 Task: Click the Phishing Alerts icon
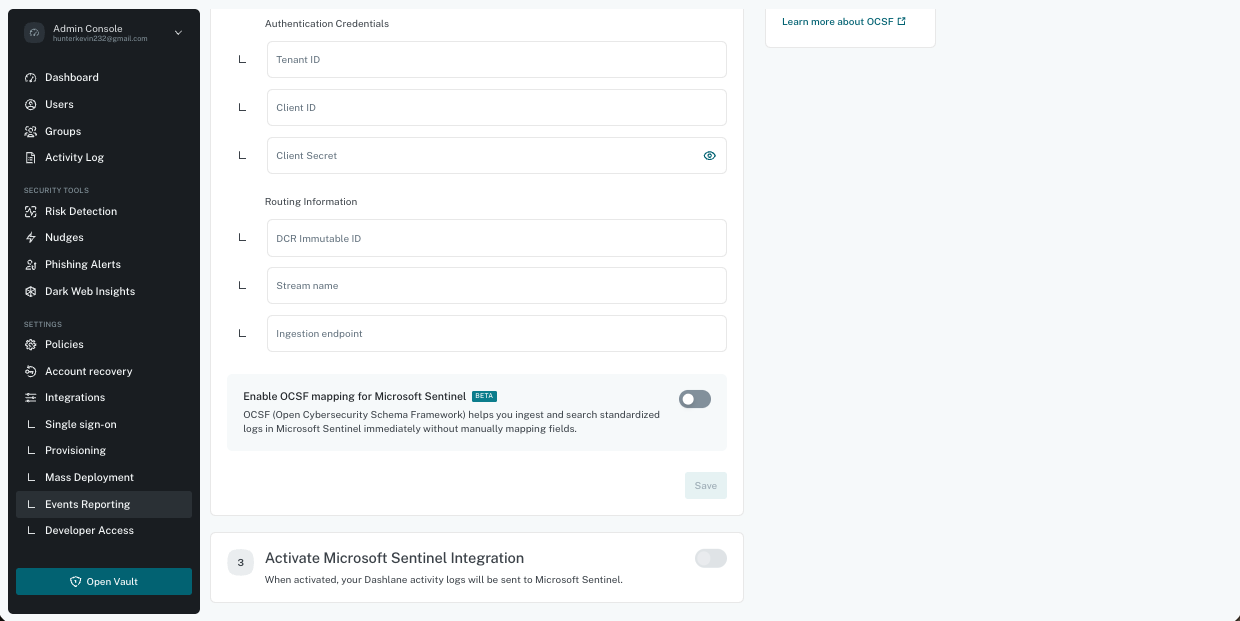(x=31, y=264)
